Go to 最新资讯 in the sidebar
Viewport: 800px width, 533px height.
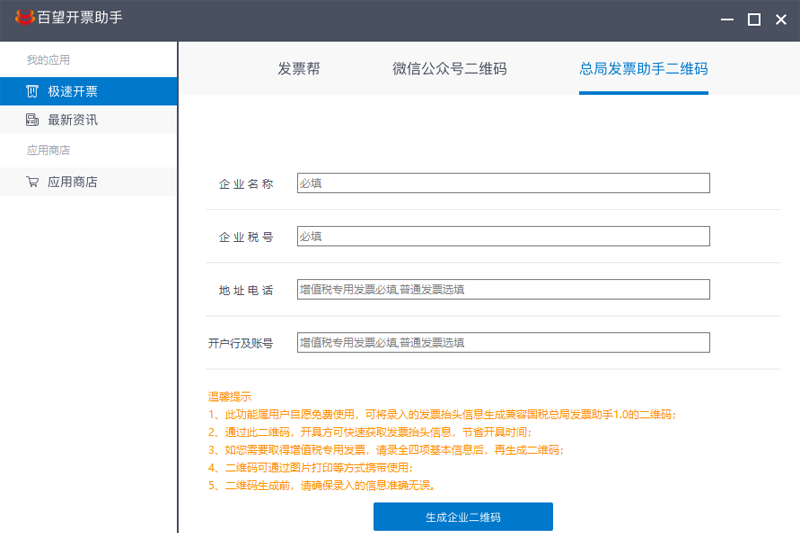pyautogui.click(x=88, y=120)
